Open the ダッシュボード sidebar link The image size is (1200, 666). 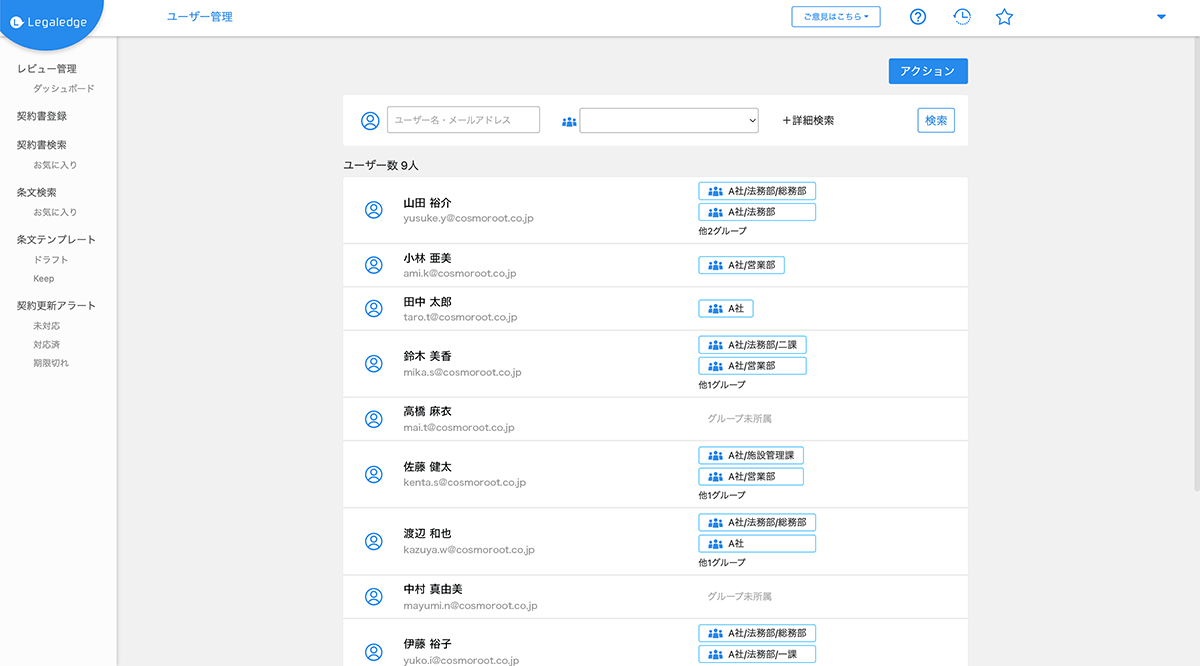coord(64,89)
